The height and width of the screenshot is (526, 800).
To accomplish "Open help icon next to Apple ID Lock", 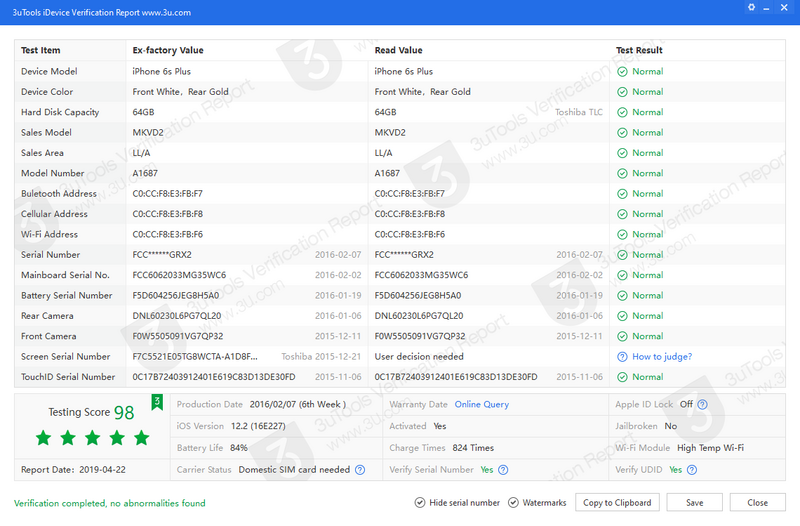I will [x=703, y=405].
